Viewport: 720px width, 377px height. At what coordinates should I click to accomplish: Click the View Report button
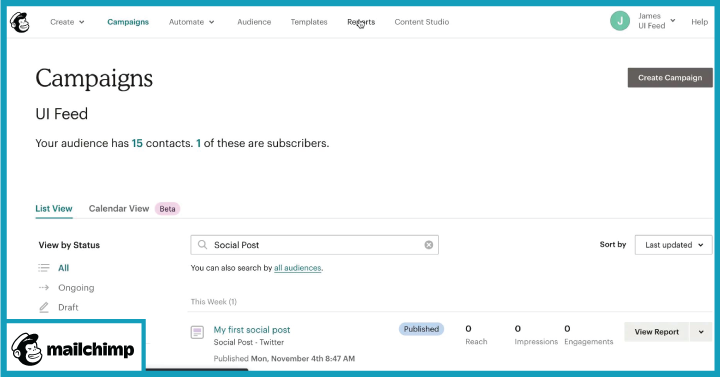(x=656, y=332)
